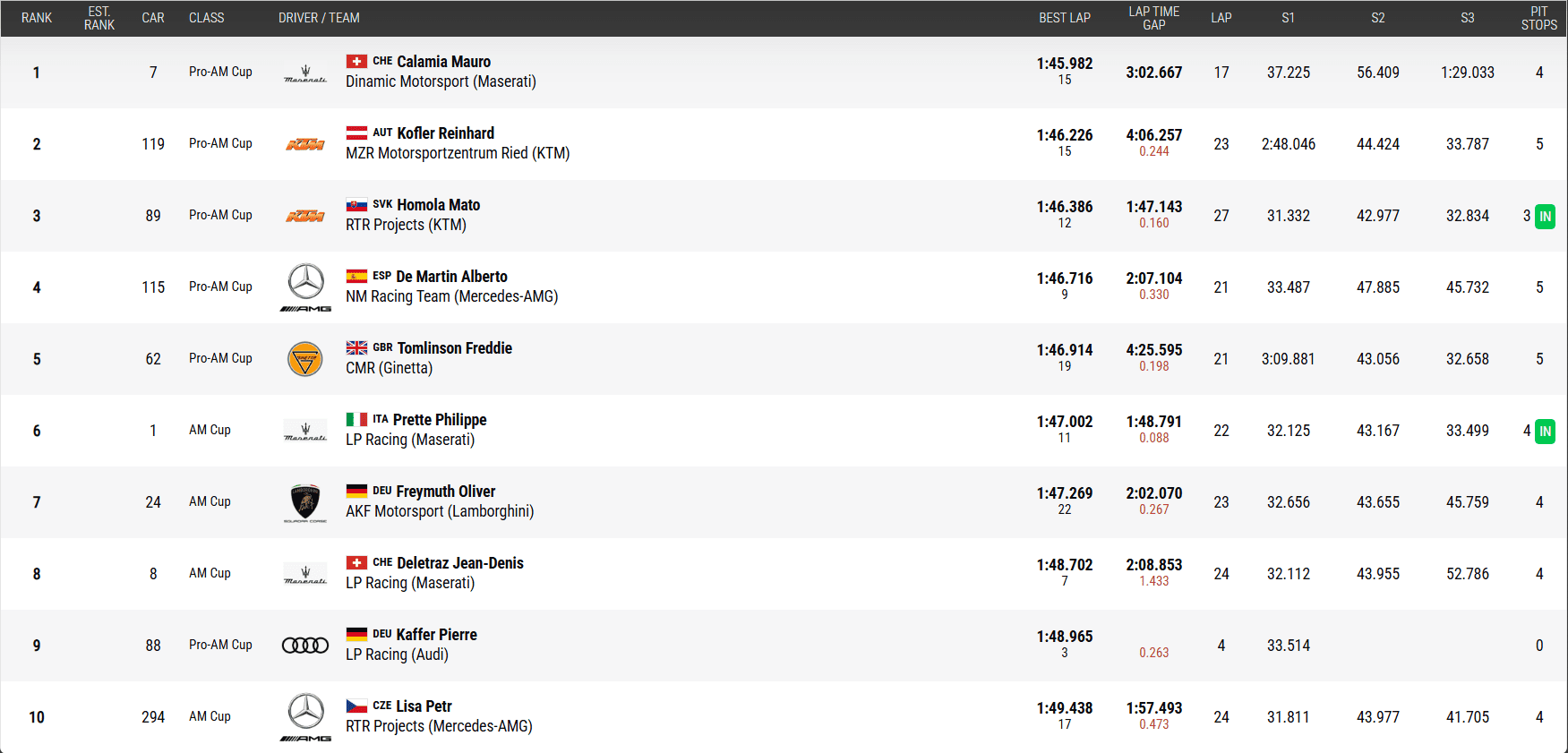The width and height of the screenshot is (1568, 753).
Task: Click the Maserati logo for car 7
Action: tap(305, 73)
